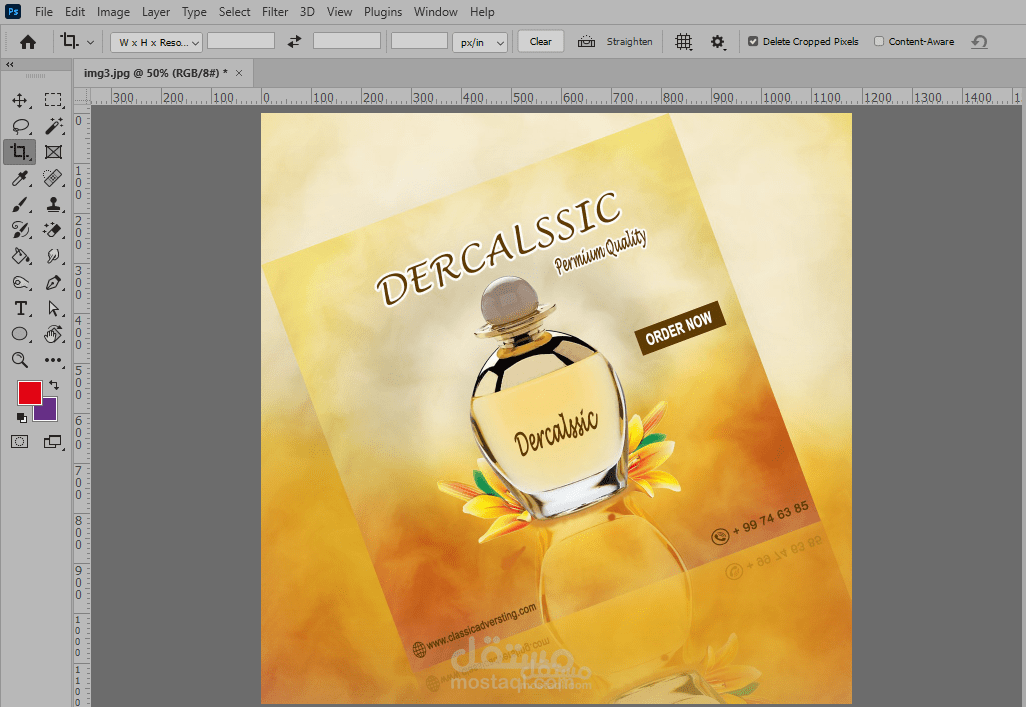Screen dimensions: 1026x707
Task: Select the Hand tool
Action: (x=53, y=334)
